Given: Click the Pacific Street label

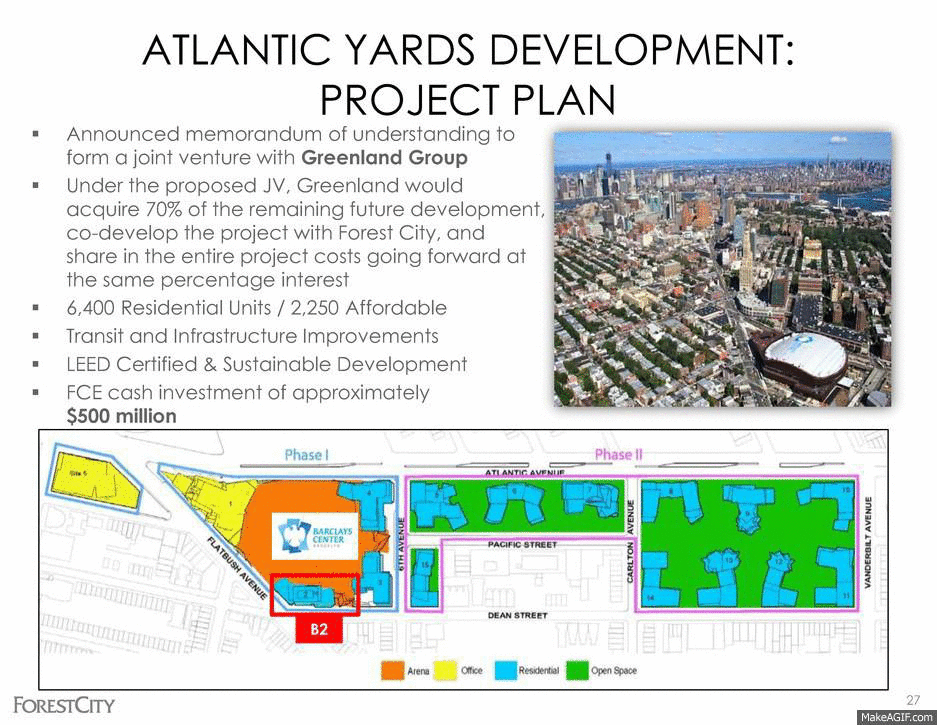Looking at the screenshot, I should 522,545.
